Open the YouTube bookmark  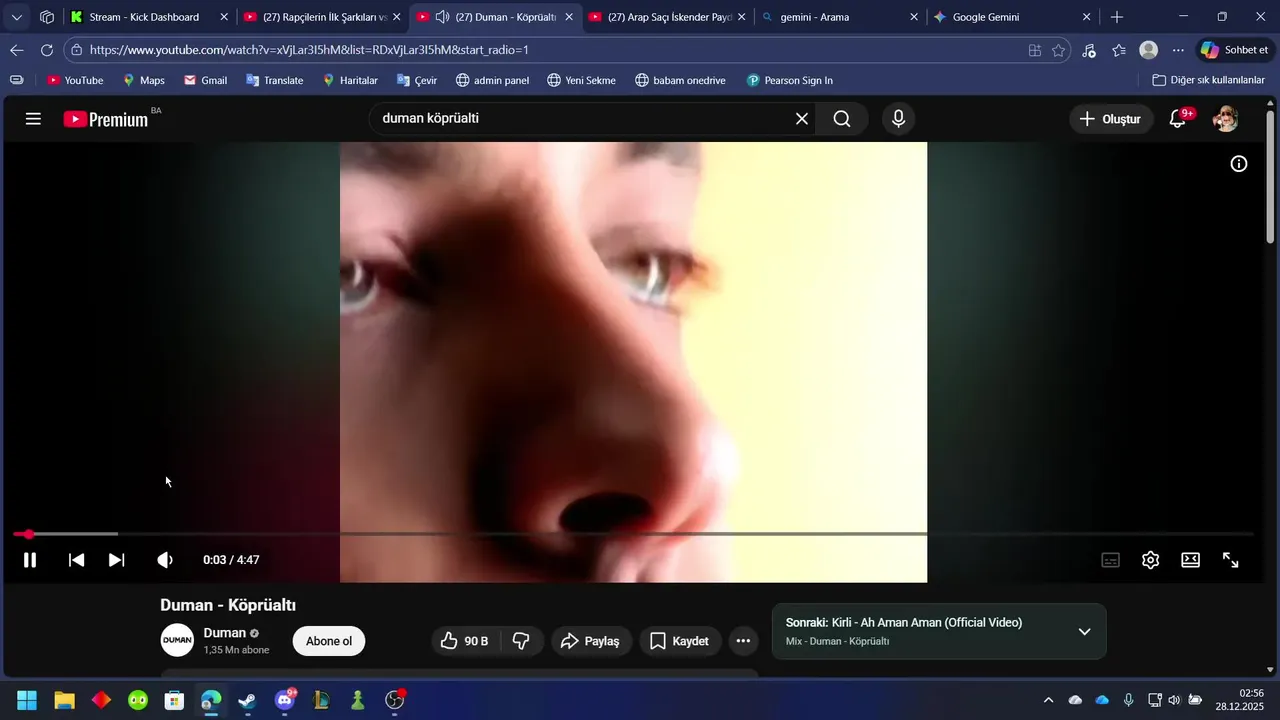coord(75,80)
